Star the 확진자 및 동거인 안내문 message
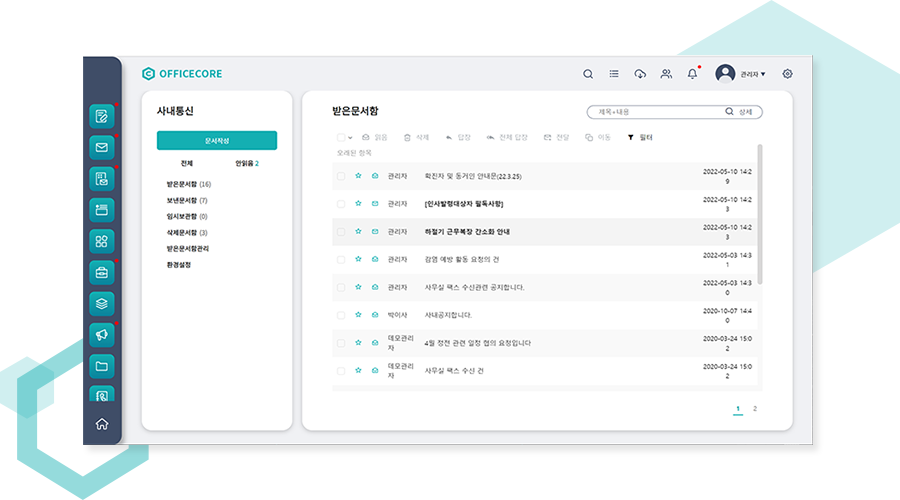The image size is (900, 500). 358,176
